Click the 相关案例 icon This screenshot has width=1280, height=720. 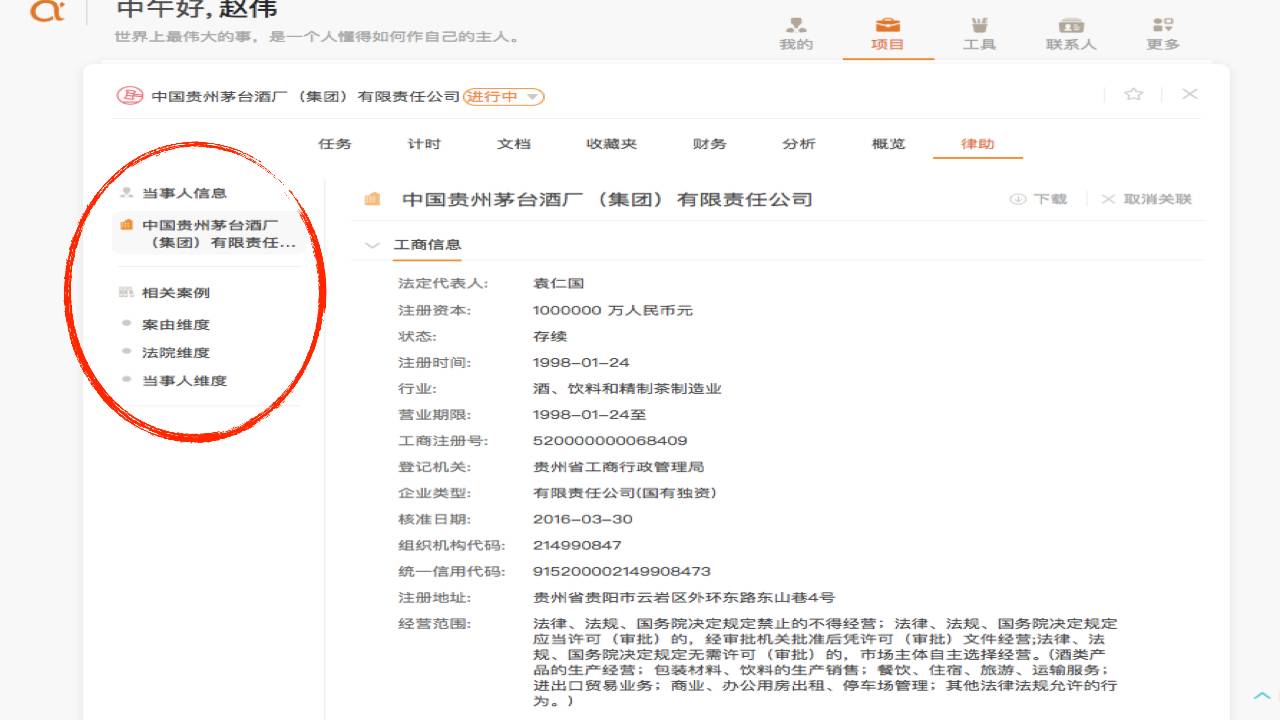click(x=126, y=293)
